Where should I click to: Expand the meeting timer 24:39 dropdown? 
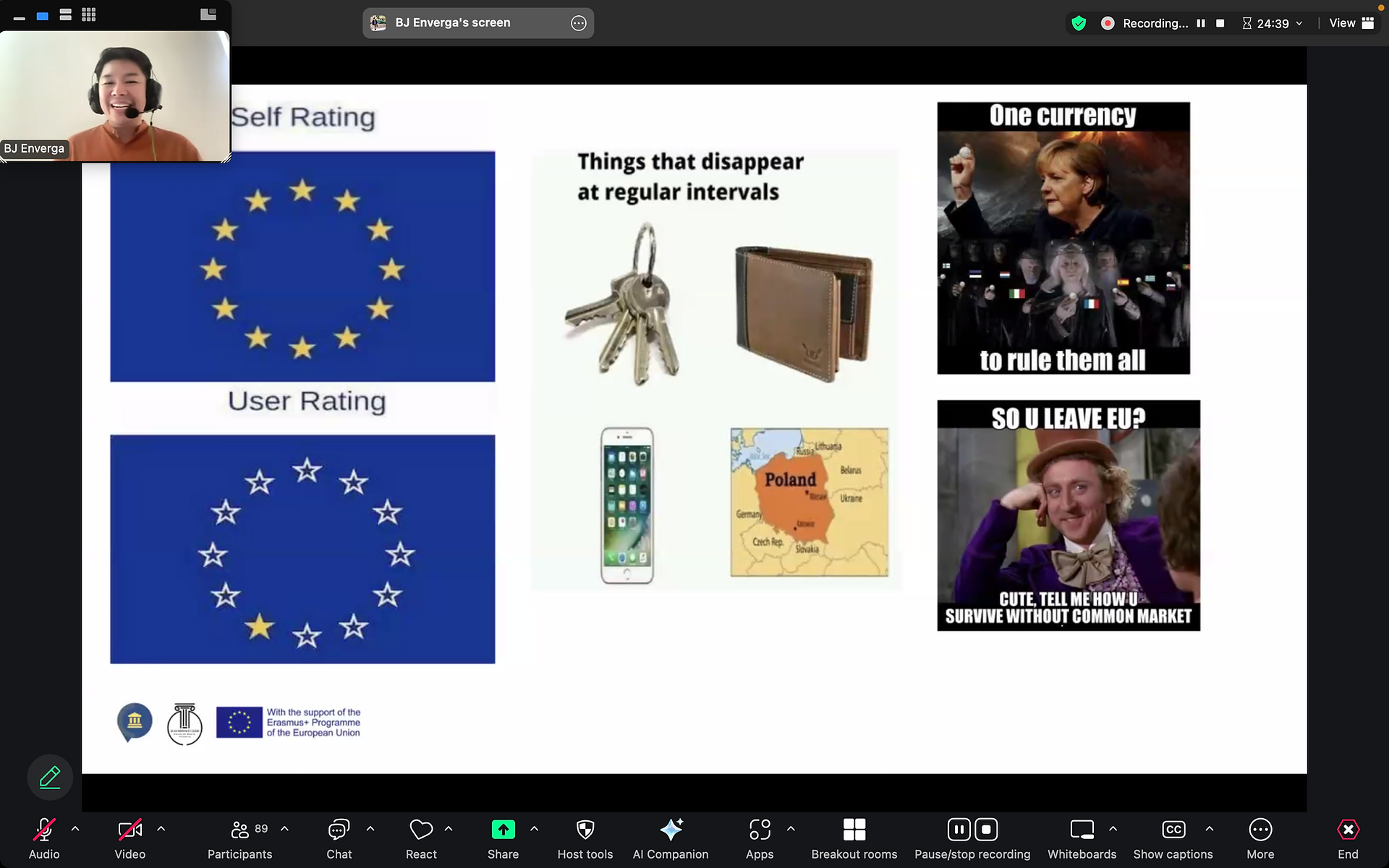[x=1273, y=23]
